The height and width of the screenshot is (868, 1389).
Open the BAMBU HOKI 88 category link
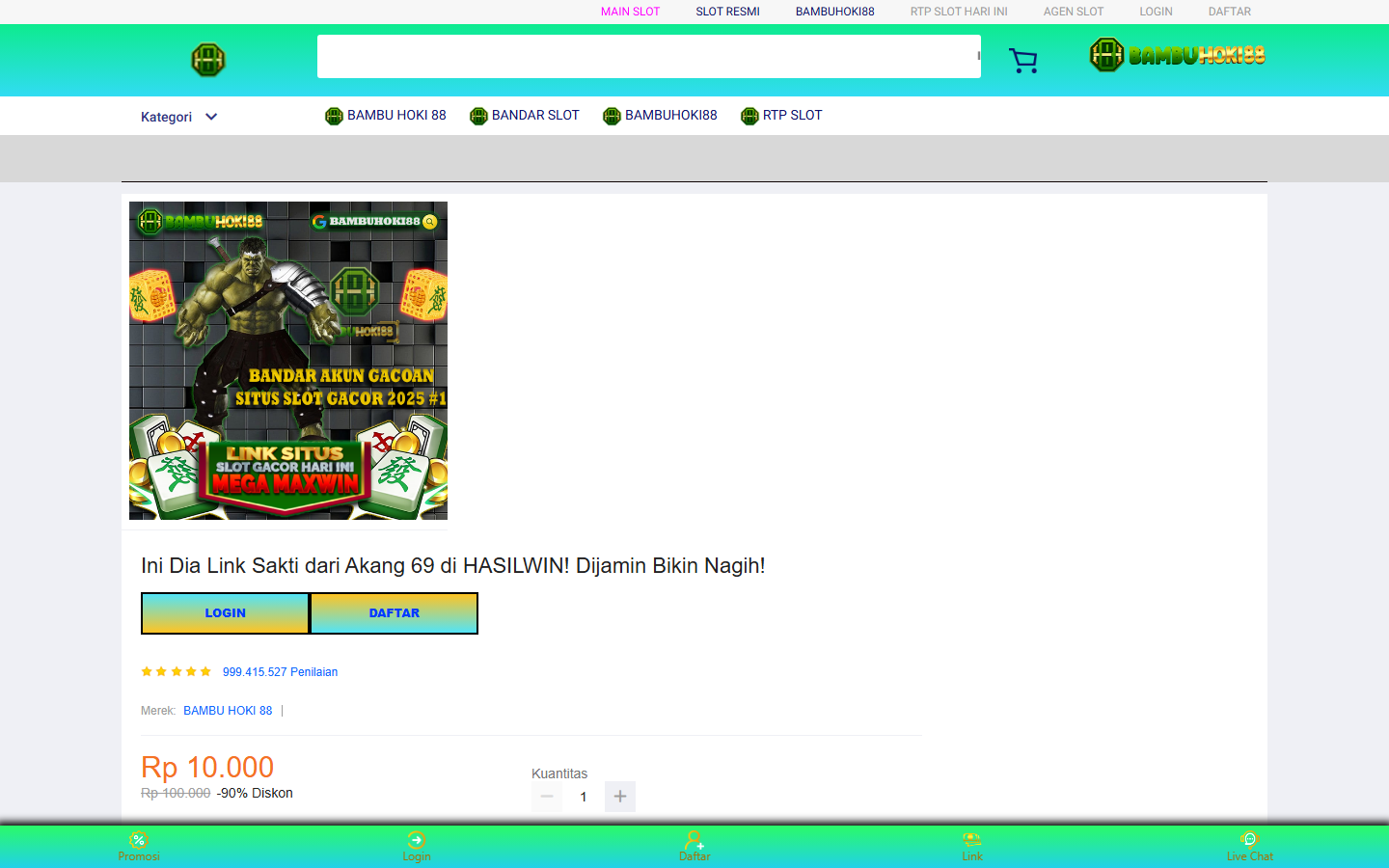coord(396,115)
